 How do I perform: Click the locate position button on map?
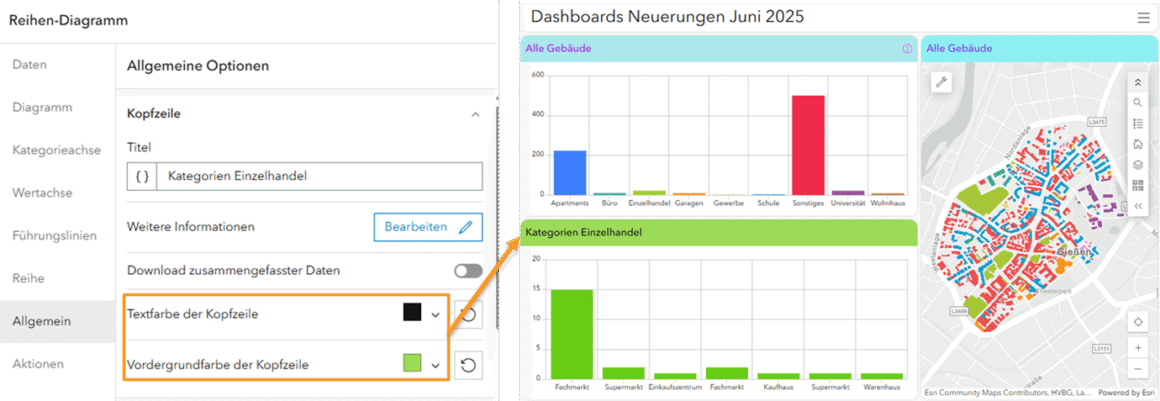pos(1138,323)
